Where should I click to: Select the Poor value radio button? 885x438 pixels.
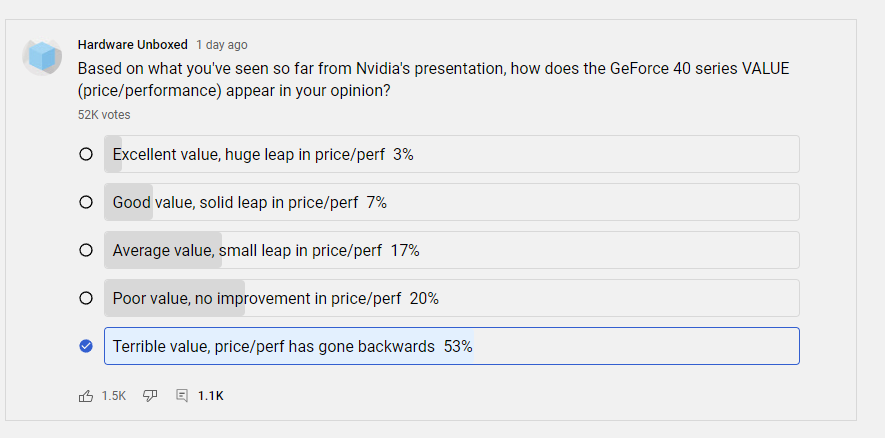[86, 298]
